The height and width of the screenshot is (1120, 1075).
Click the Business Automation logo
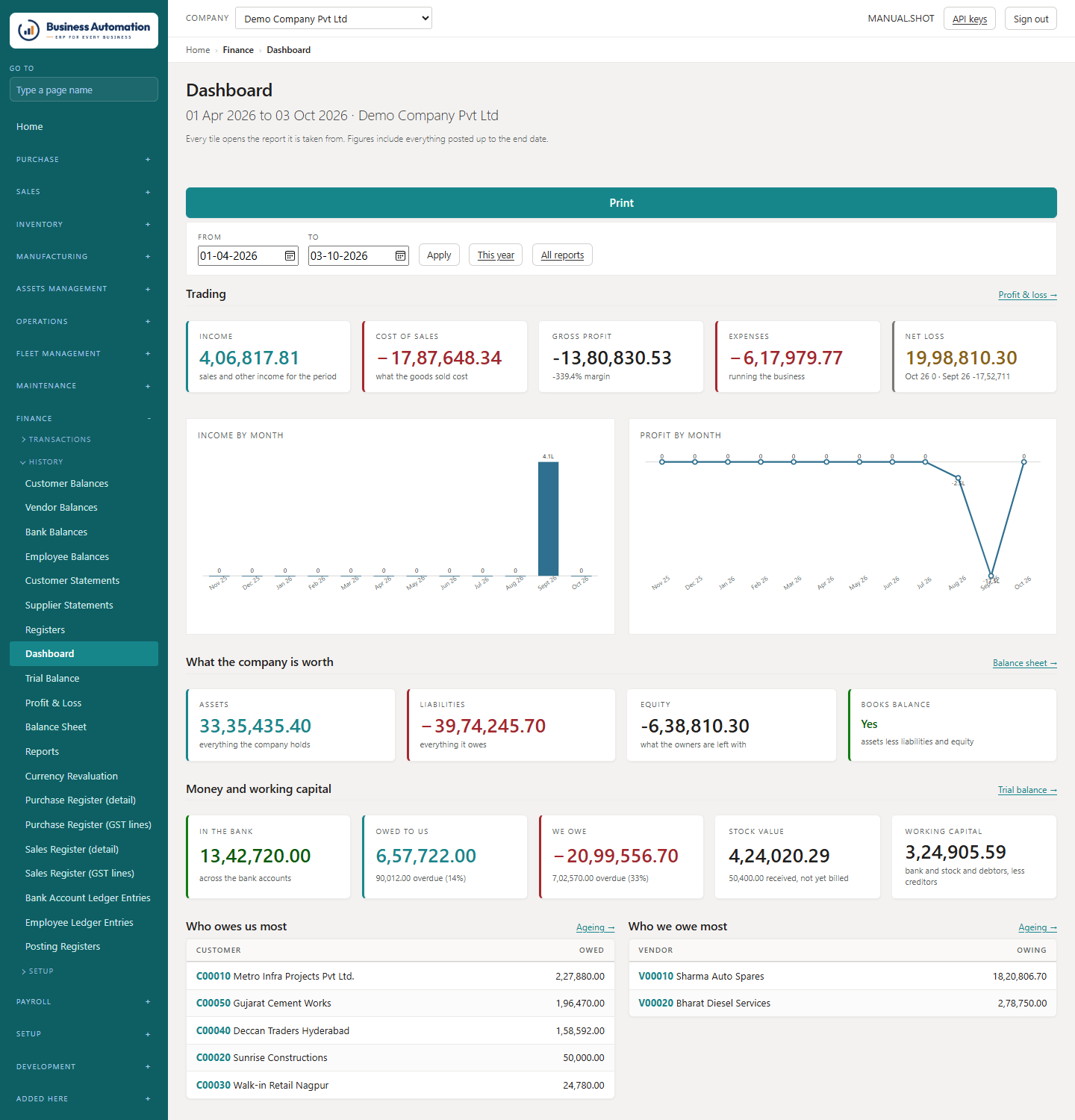click(x=84, y=31)
